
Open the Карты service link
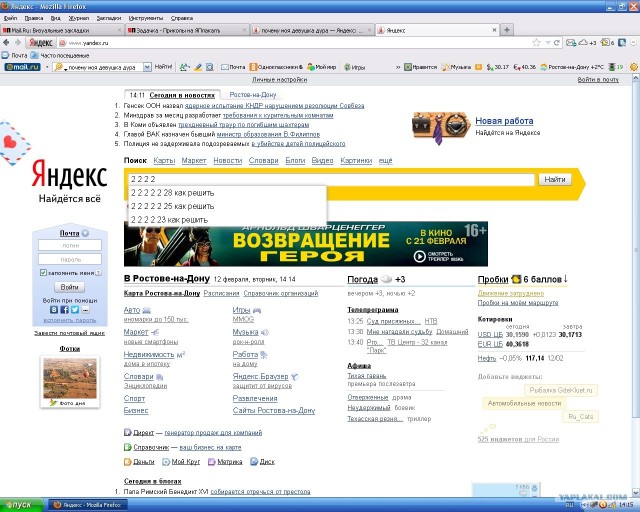coord(164,160)
